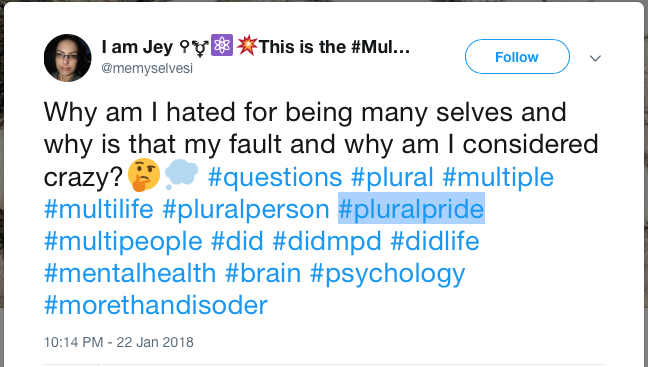Click the thinking face emoji
Image resolution: width=648 pixels, height=367 pixels.
(144, 174)
